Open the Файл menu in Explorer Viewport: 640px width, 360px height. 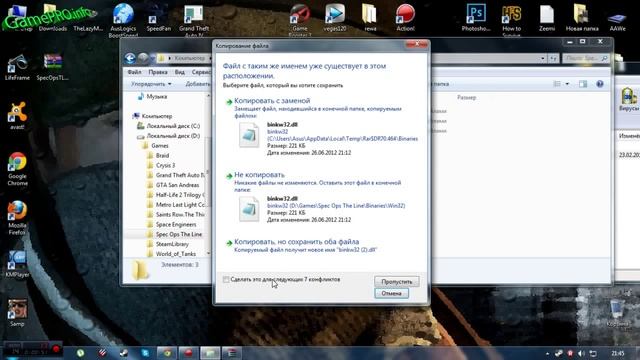click(134, 72)
